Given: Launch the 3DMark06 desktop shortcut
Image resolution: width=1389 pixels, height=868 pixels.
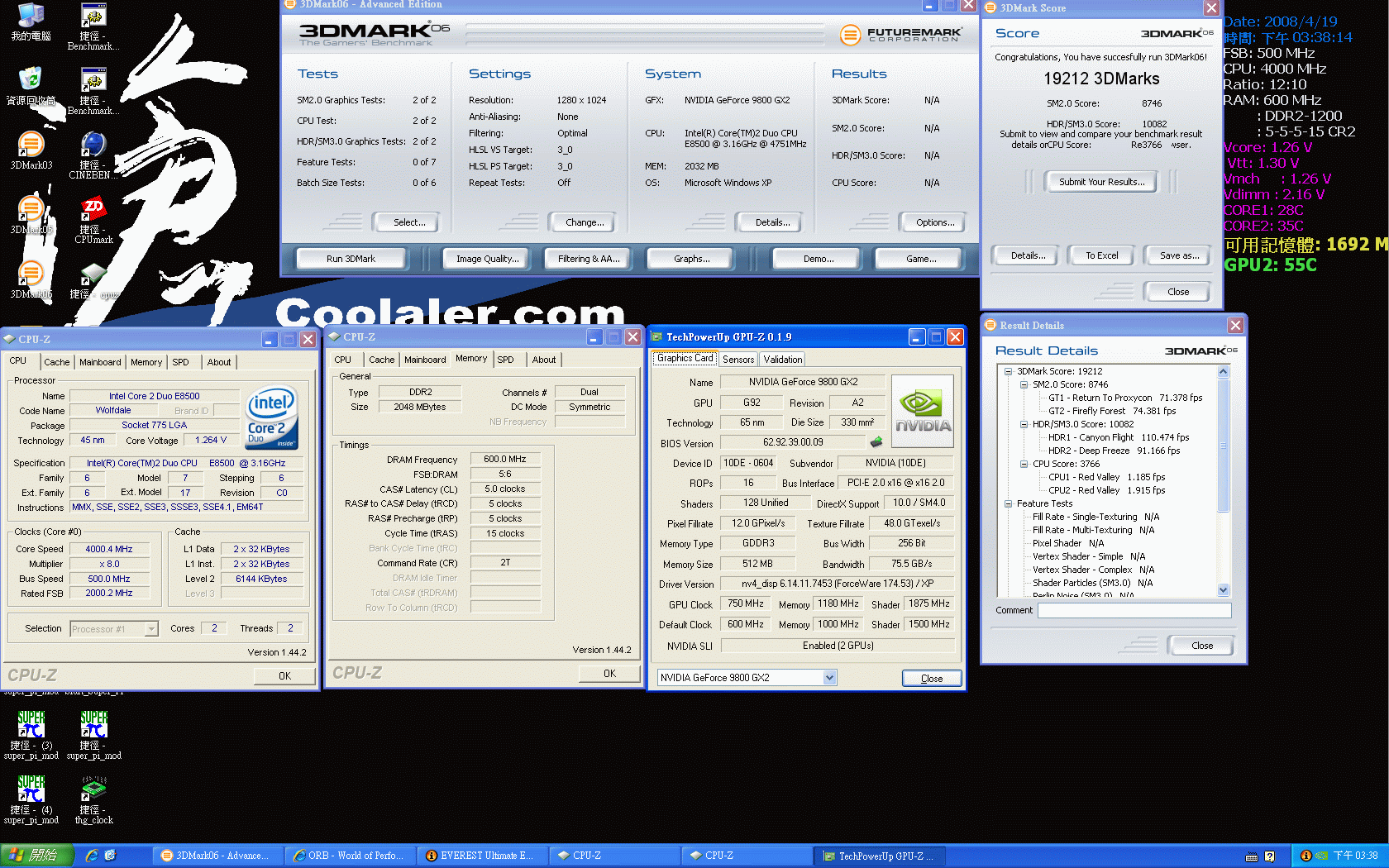Looking at the screenshot, I should tap(31, 279).
